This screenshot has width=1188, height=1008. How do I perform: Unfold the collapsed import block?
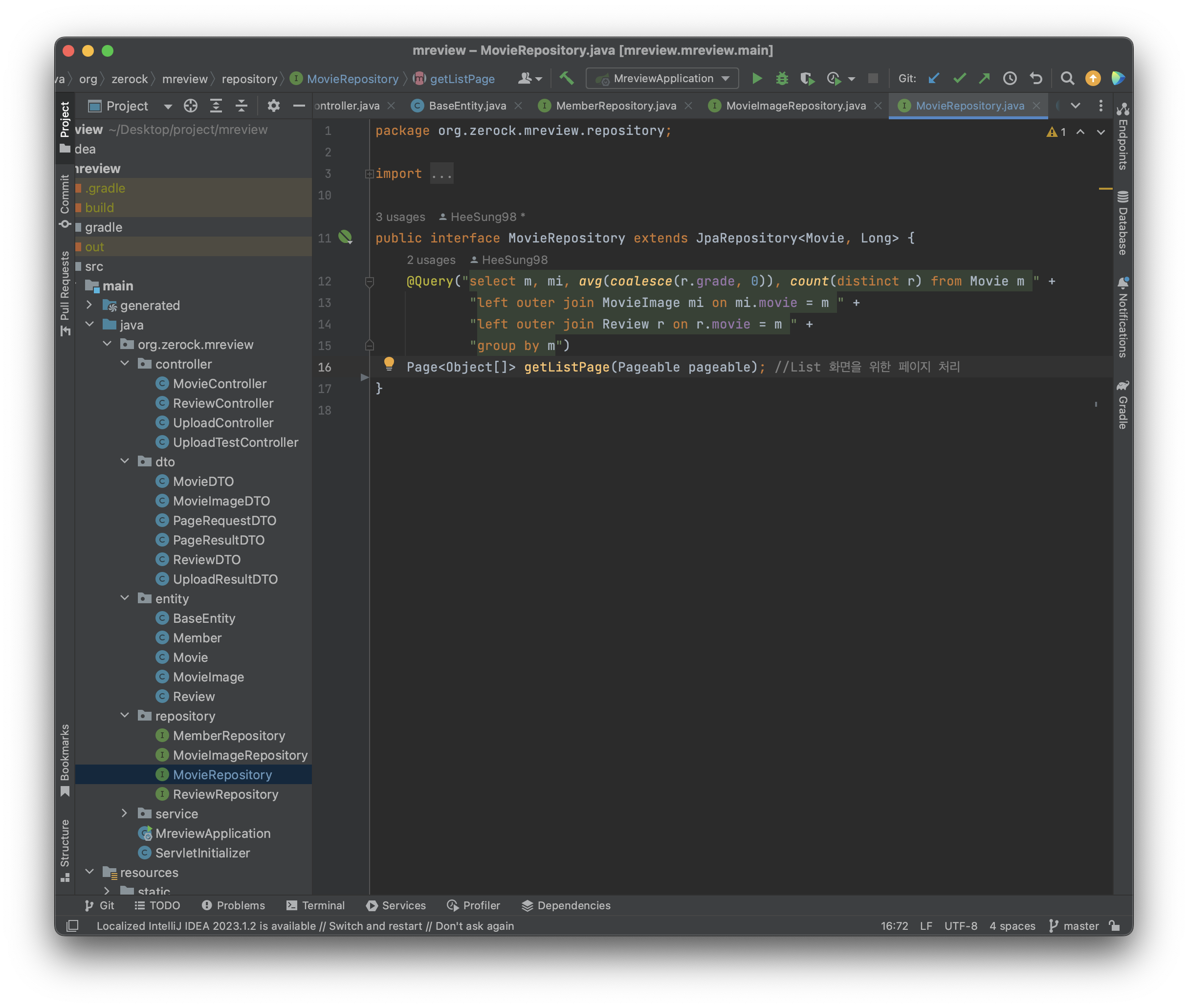[369, 174]
